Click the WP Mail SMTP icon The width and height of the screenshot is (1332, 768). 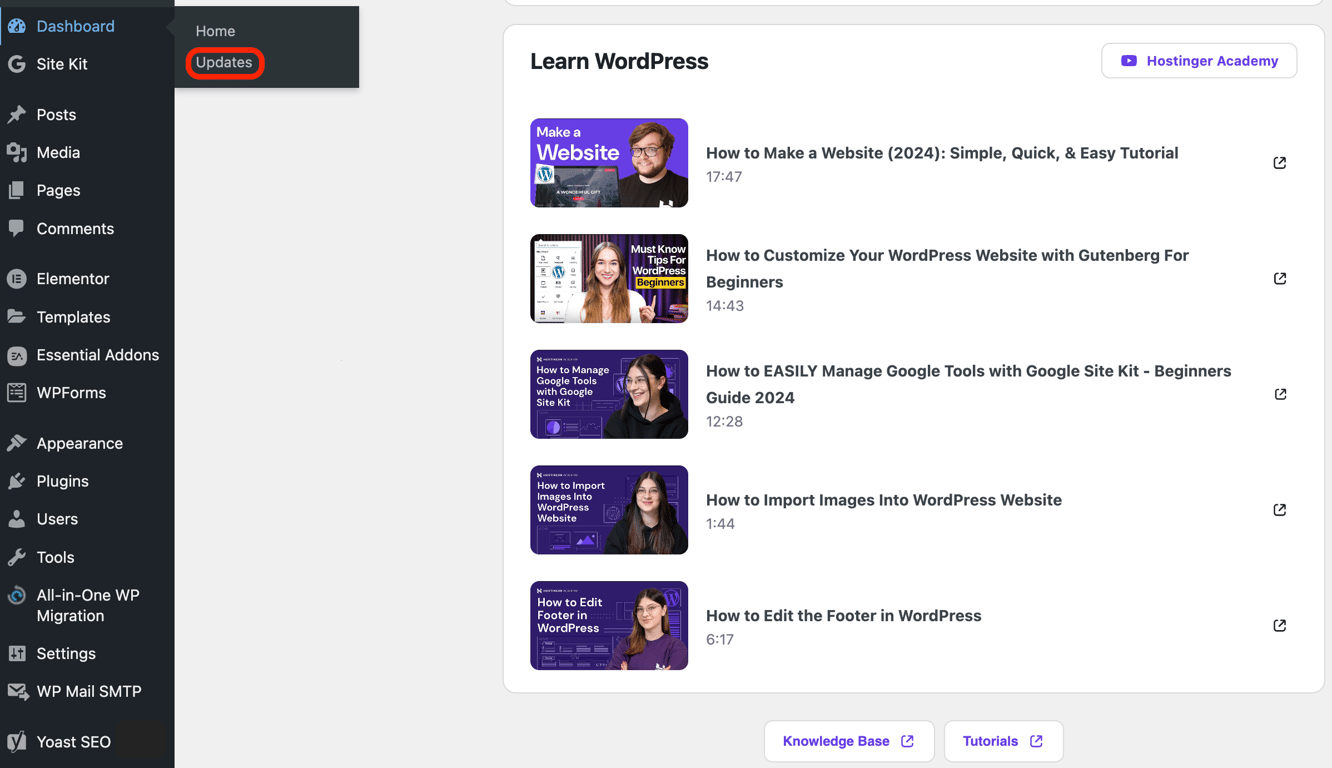pyautogui.click(x=18, y=691)
